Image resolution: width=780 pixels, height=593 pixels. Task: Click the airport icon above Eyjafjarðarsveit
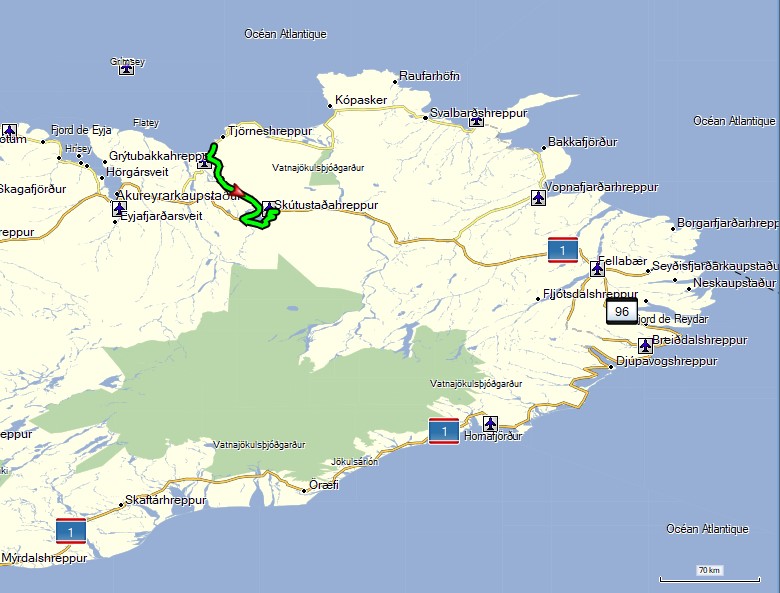tap(119, 209)
